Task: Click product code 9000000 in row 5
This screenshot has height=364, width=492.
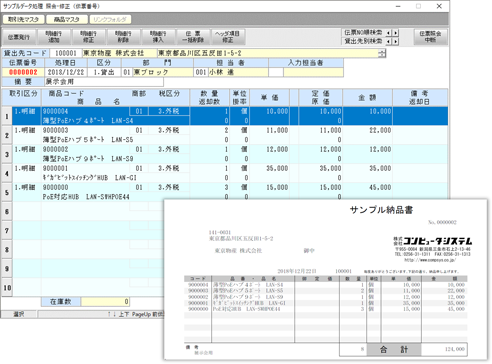Action: tap(55, 187)
